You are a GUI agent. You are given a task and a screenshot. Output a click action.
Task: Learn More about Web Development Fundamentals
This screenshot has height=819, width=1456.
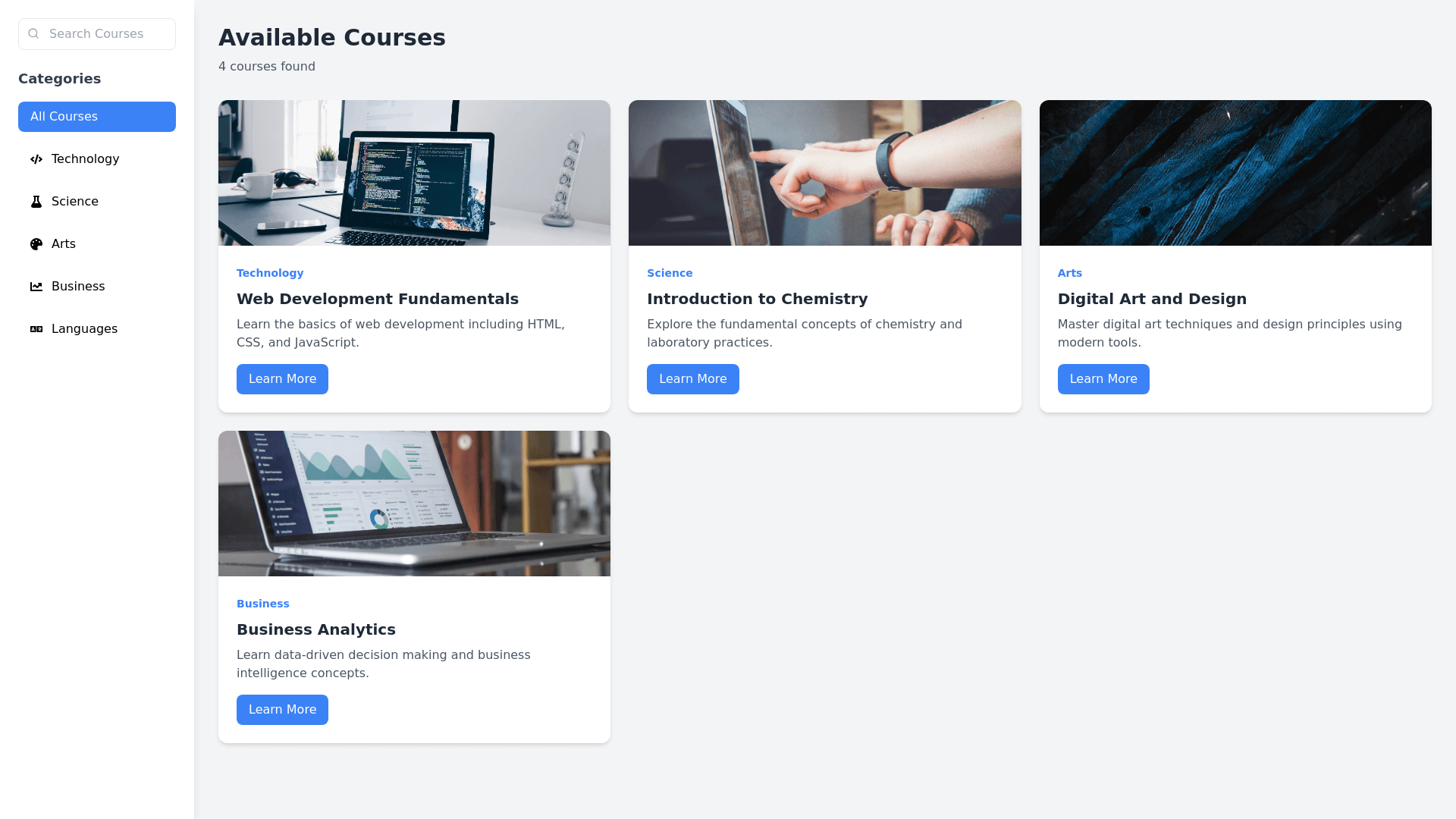point(282,379)
